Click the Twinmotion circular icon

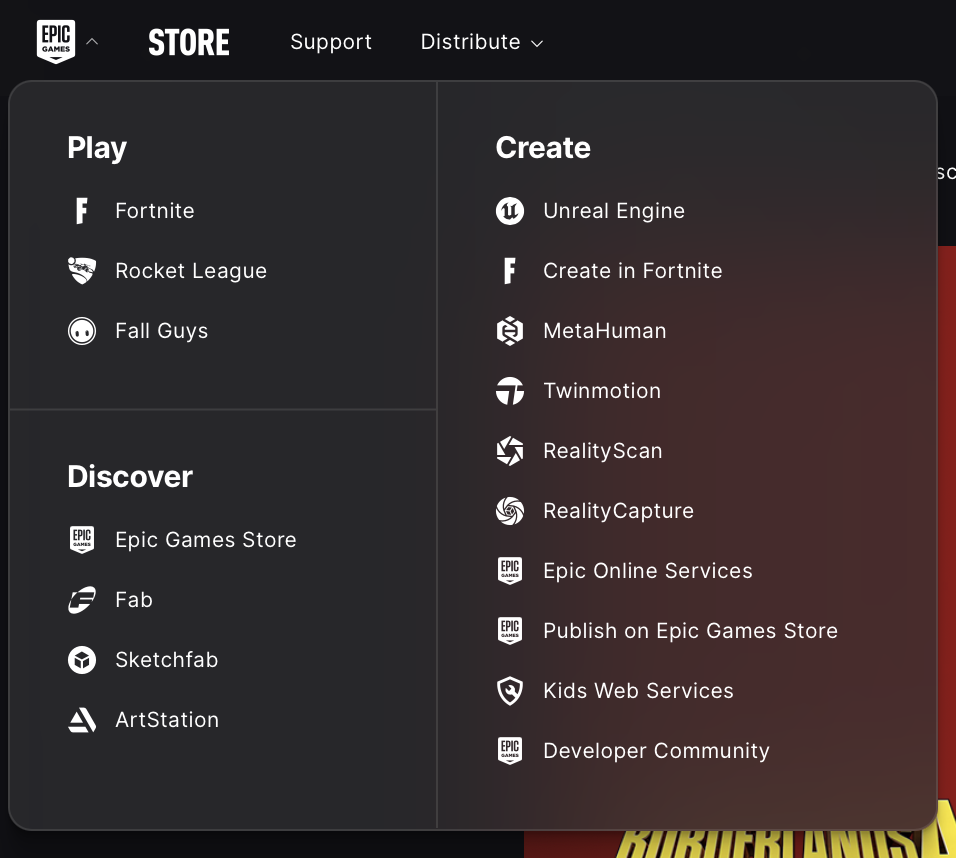pos(510,391)
